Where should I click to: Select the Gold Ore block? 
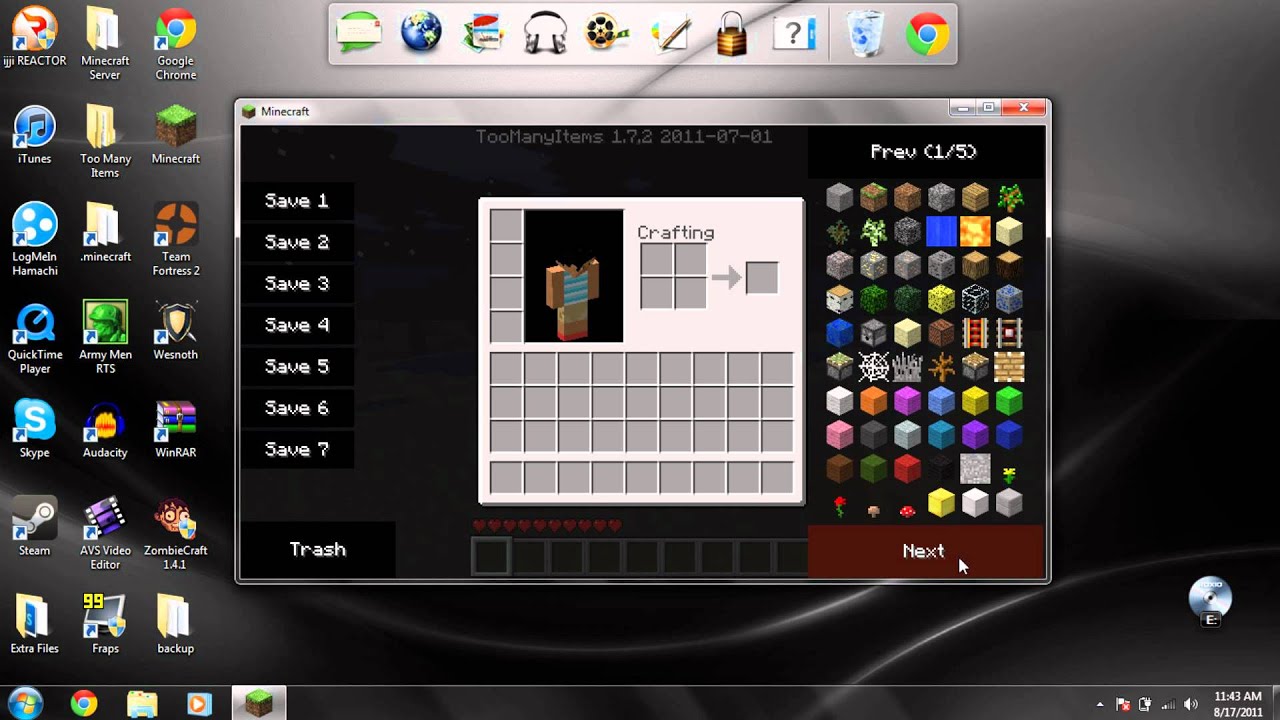(x=873, y=265)
